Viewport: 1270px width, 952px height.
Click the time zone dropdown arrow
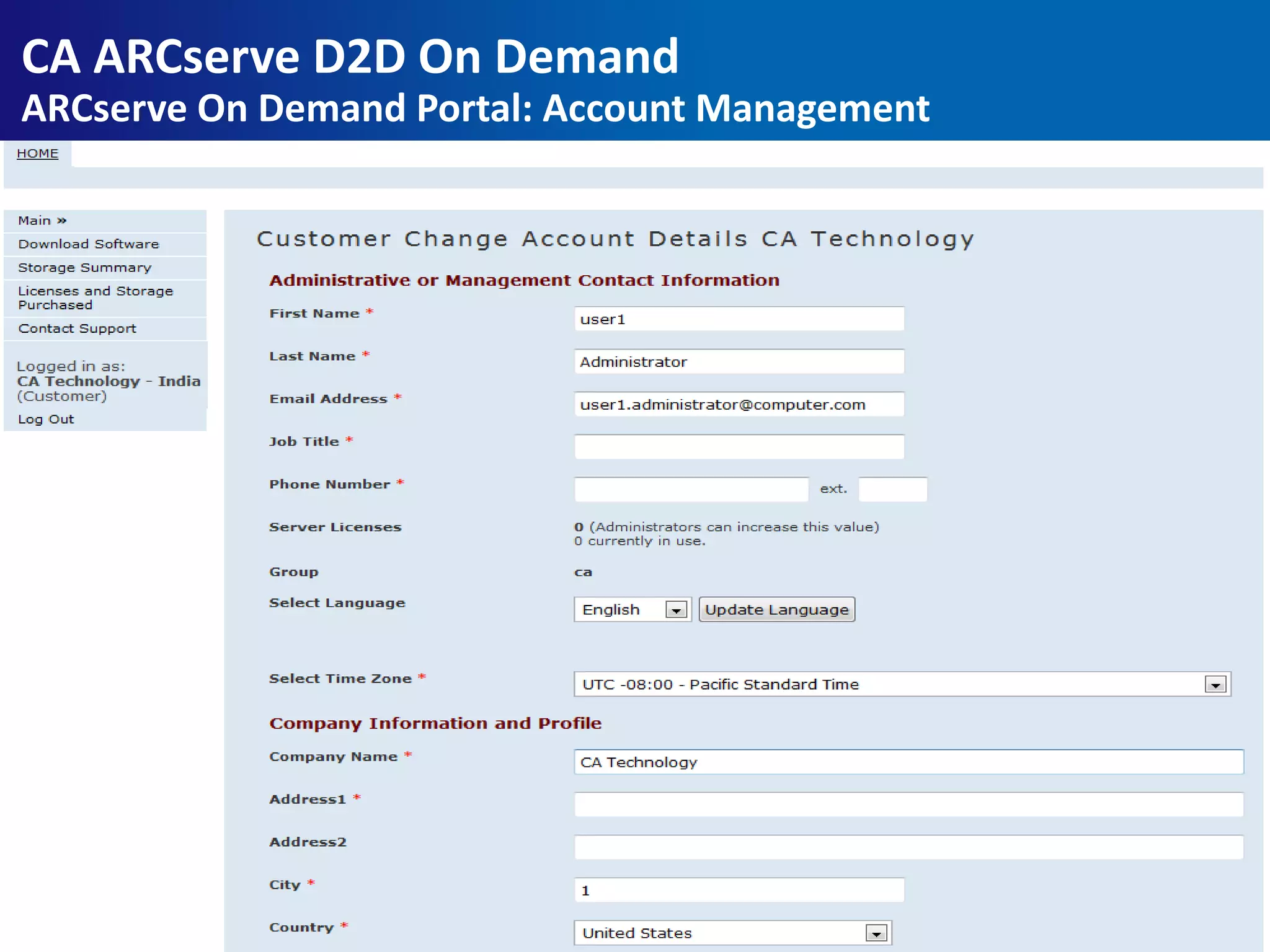(1215, 685)
